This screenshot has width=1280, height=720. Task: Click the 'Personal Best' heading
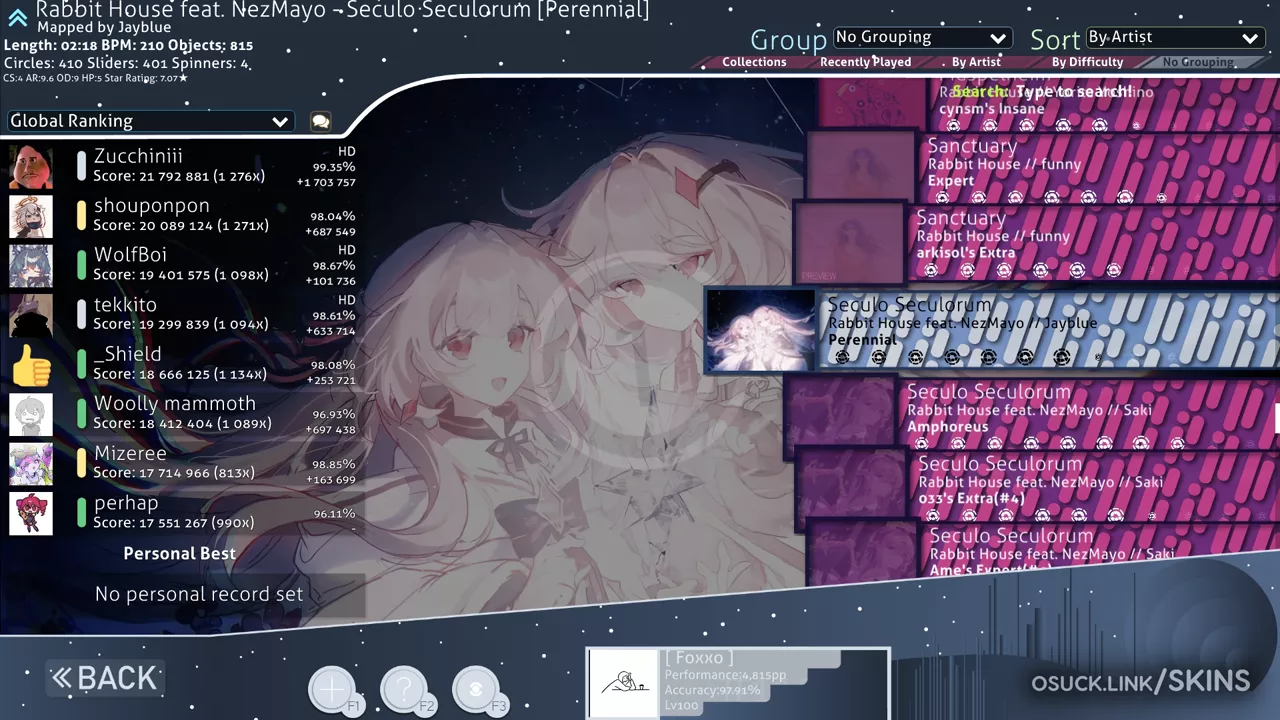(180, 554)
